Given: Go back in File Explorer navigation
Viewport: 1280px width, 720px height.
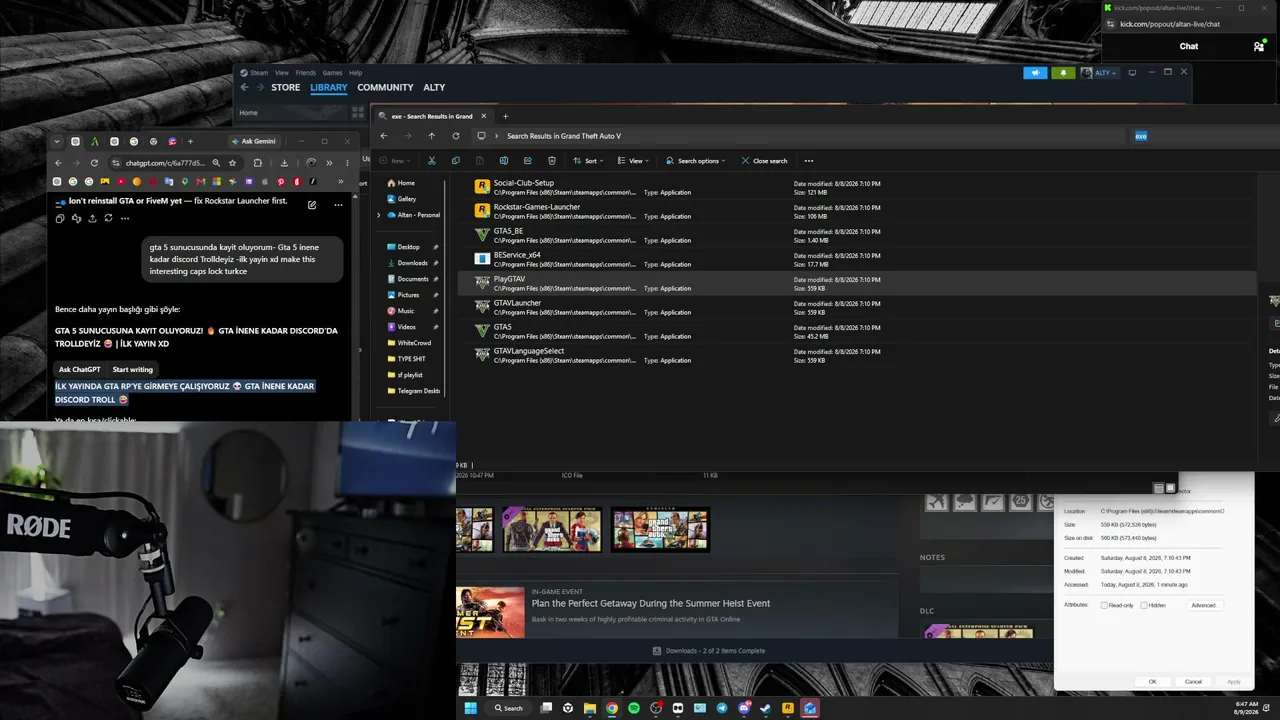Looking at the screenshot, I should pos(384,136).
